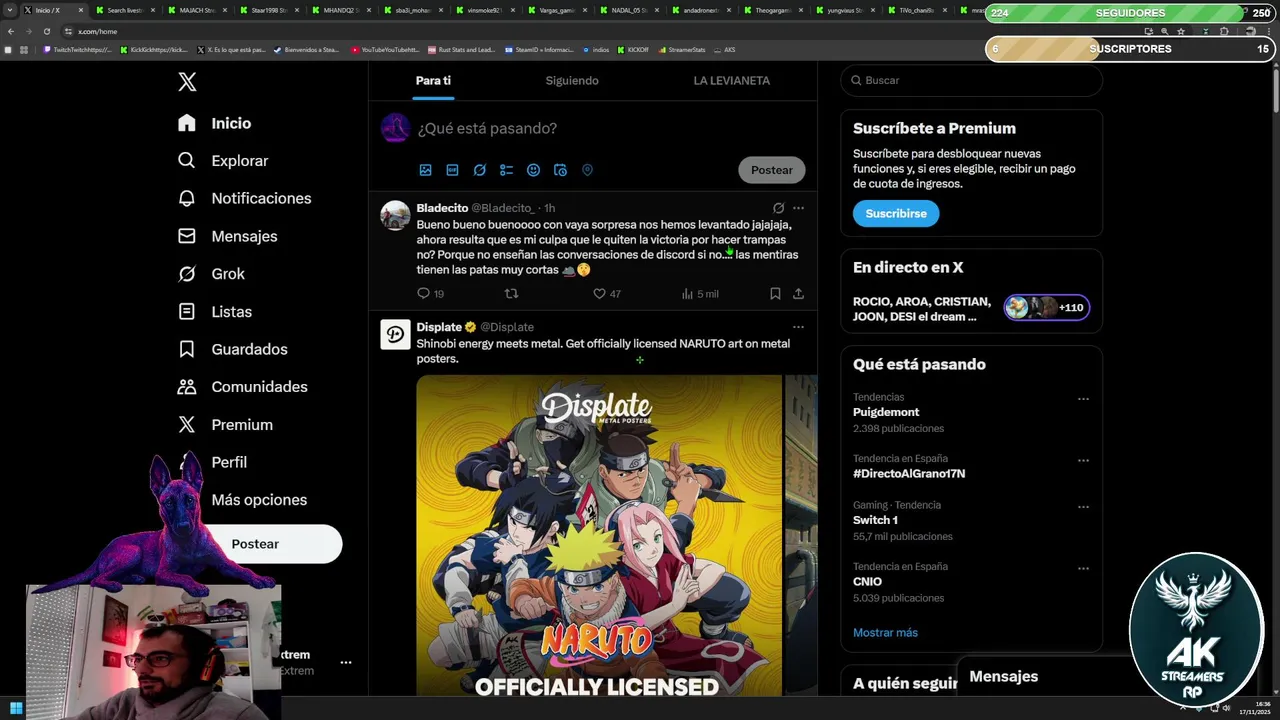The image size is (1280, 720).
Task: Open Más opciones in sidebar
Action: pyautogui.click(x=258, y=500)
